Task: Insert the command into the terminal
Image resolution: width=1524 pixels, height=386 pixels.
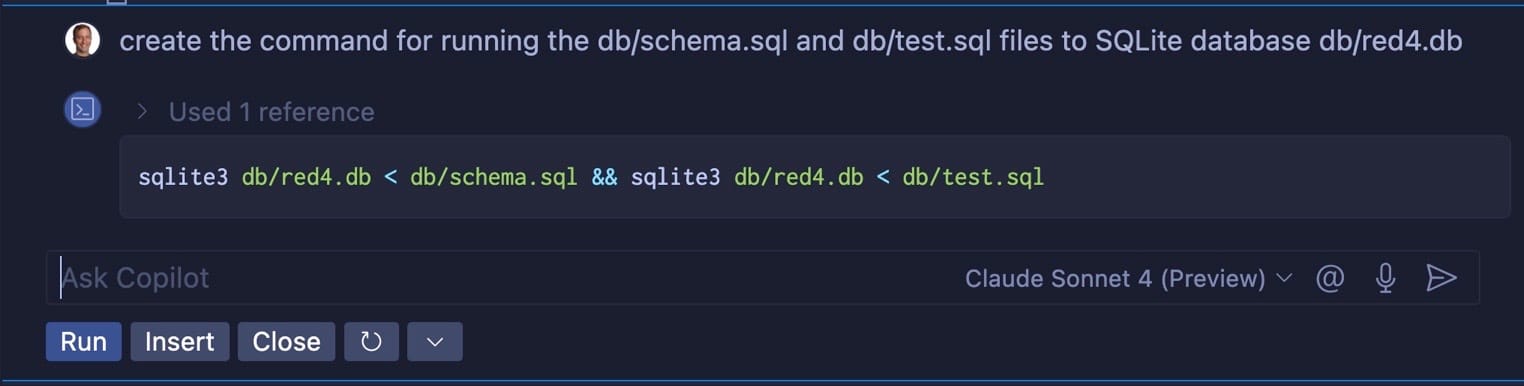Action: (180, 342)
